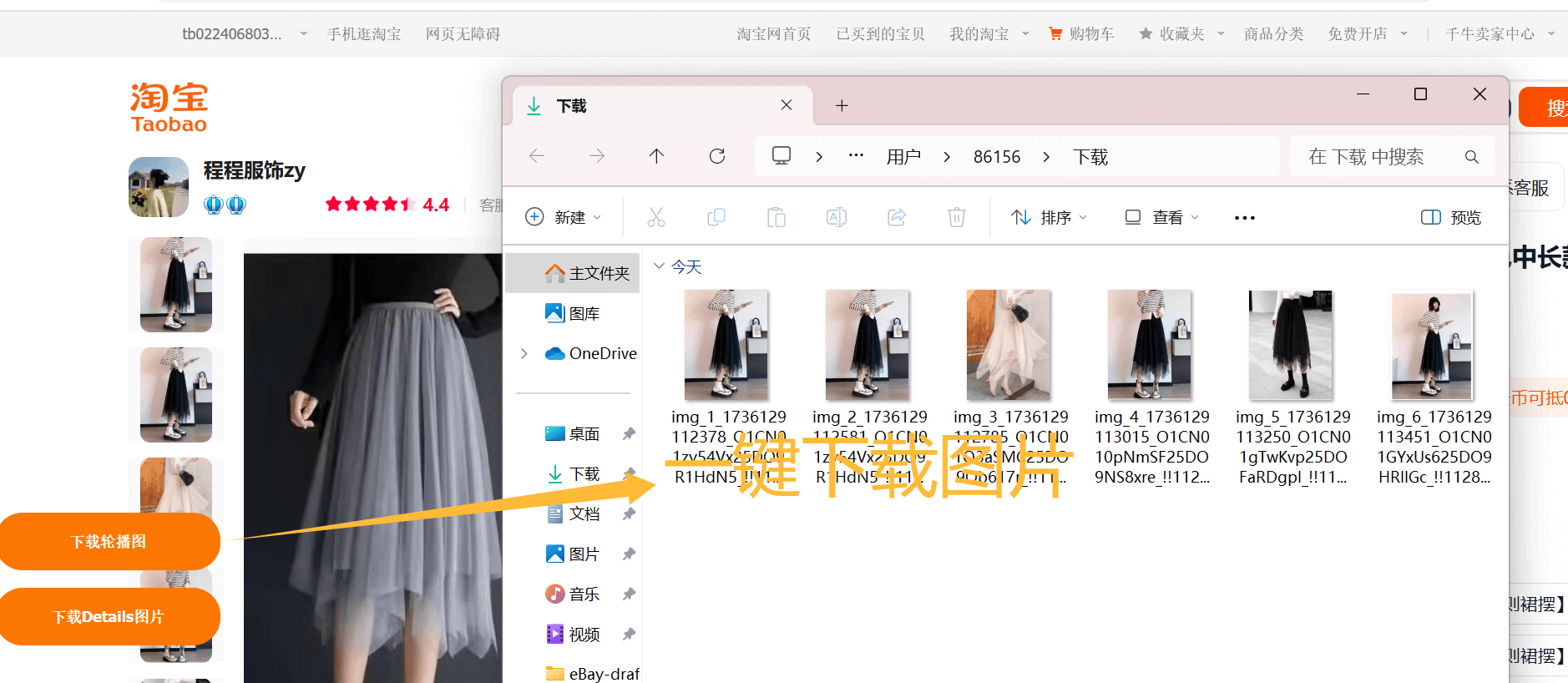Click the Back arrow in File Explorer
This screenshot has height=683, width=1568.
click(x=537, y=156)
